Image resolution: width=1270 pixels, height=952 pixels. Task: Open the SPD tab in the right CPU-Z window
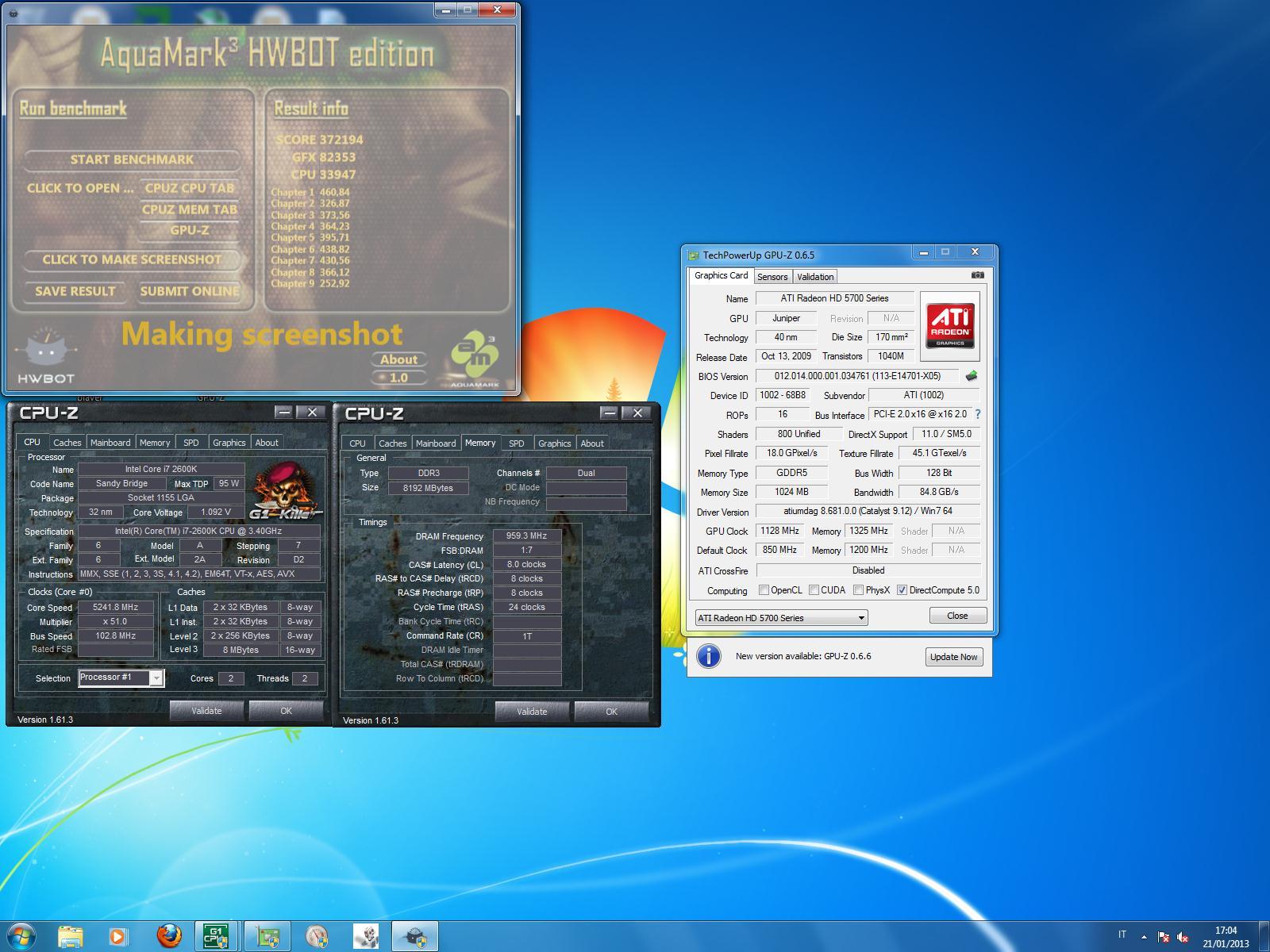(517, 443)
